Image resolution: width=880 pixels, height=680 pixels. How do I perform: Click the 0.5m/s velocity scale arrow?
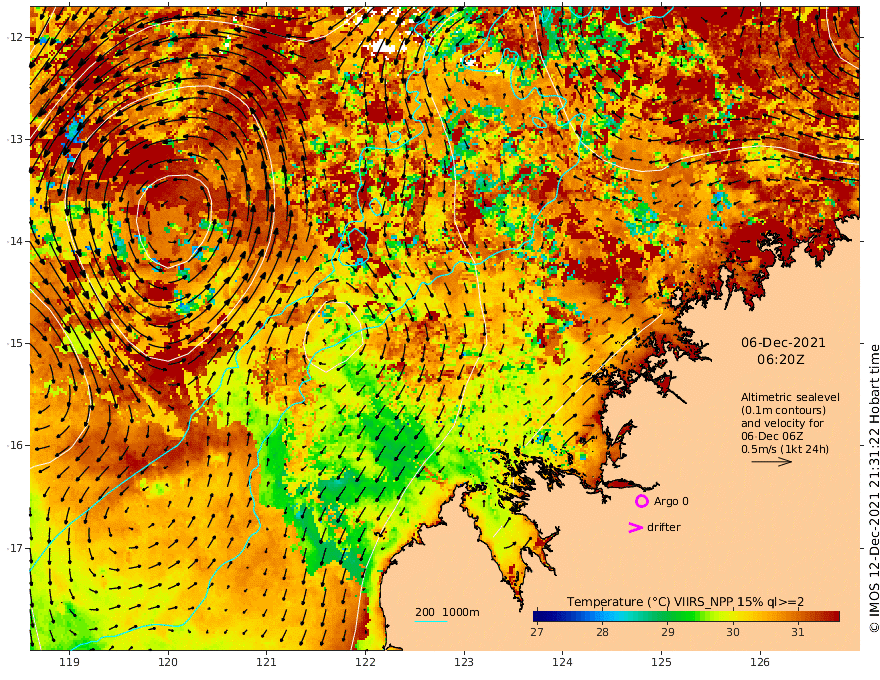[x=772, y=462]
